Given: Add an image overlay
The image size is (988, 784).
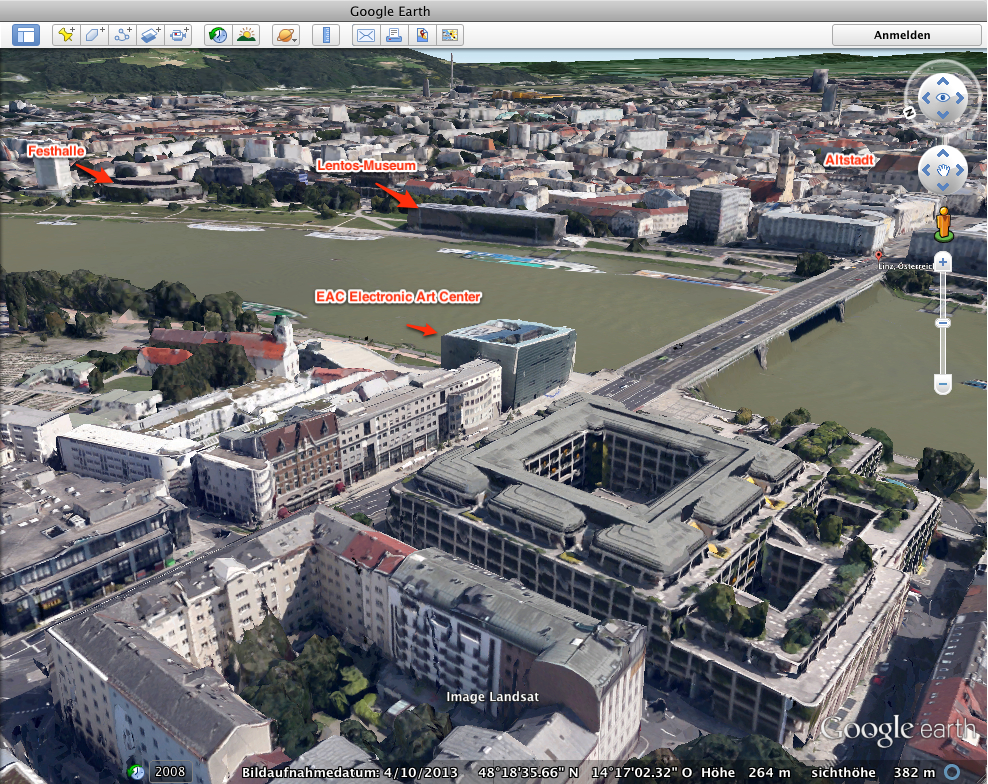Looking at the screenshot, I should click(x=151, y=35).
